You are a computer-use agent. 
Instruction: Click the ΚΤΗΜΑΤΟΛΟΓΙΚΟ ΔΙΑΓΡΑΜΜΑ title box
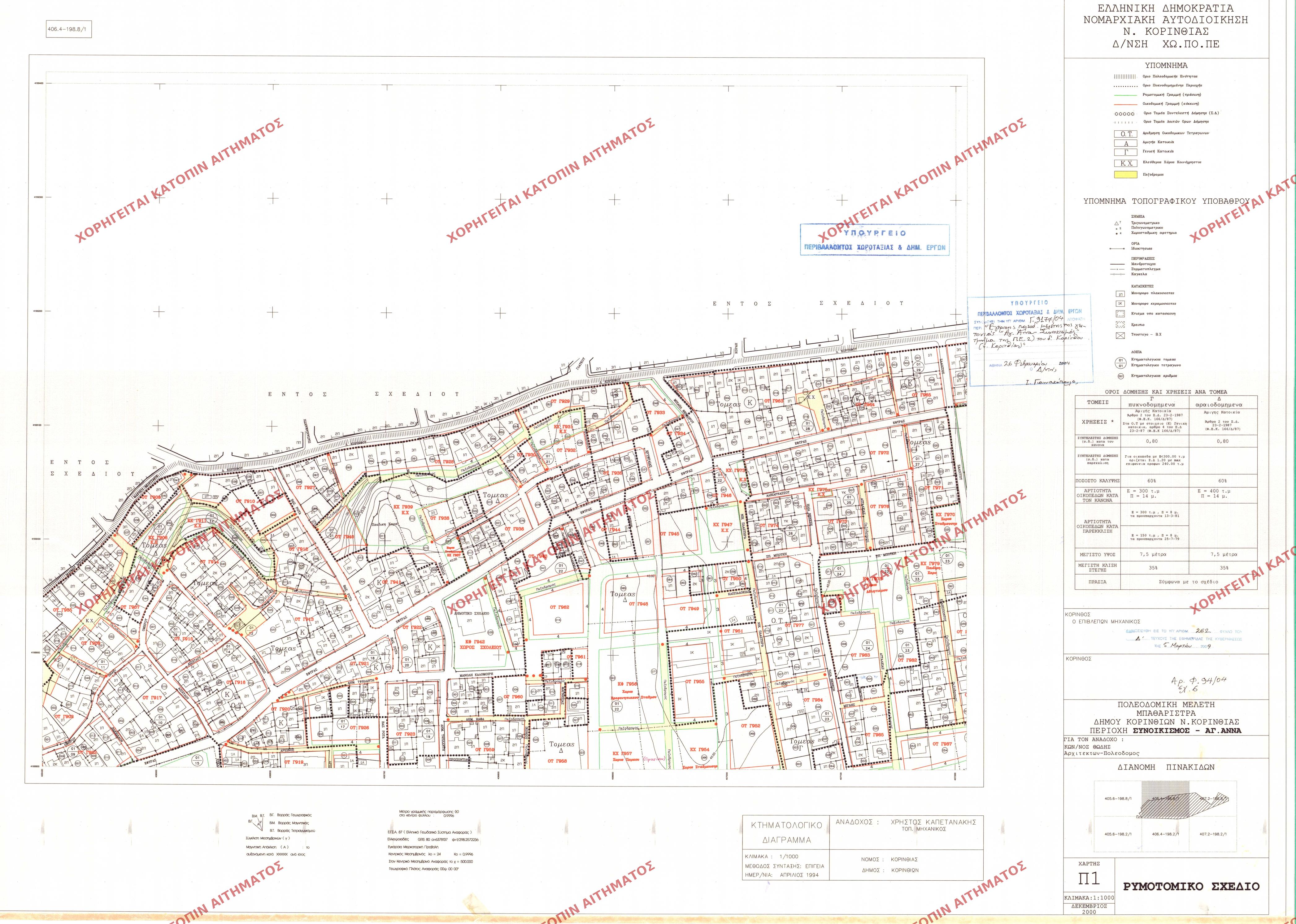click(787, 832)
